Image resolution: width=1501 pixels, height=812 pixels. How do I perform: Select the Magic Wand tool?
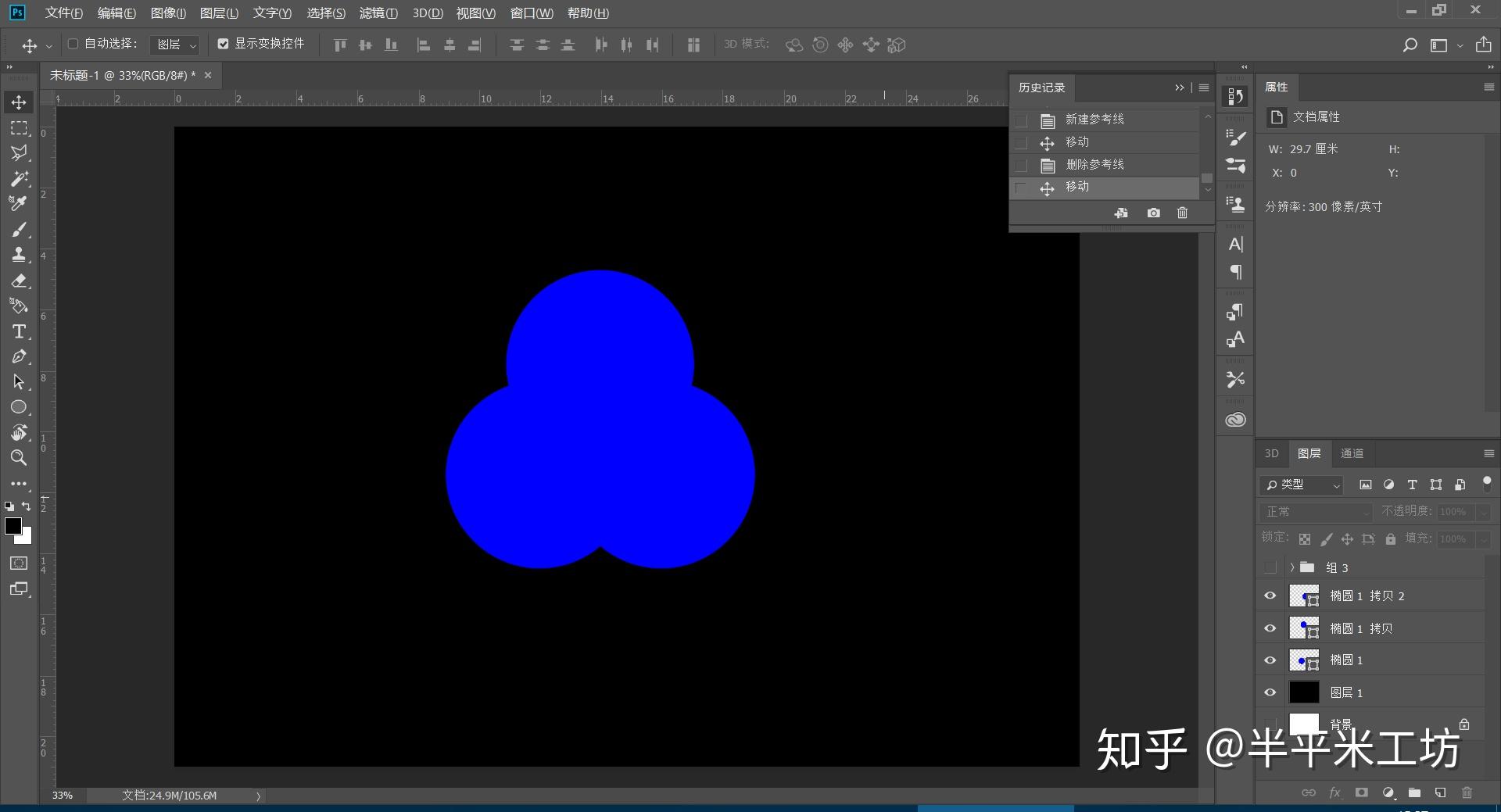pos(19,178)
